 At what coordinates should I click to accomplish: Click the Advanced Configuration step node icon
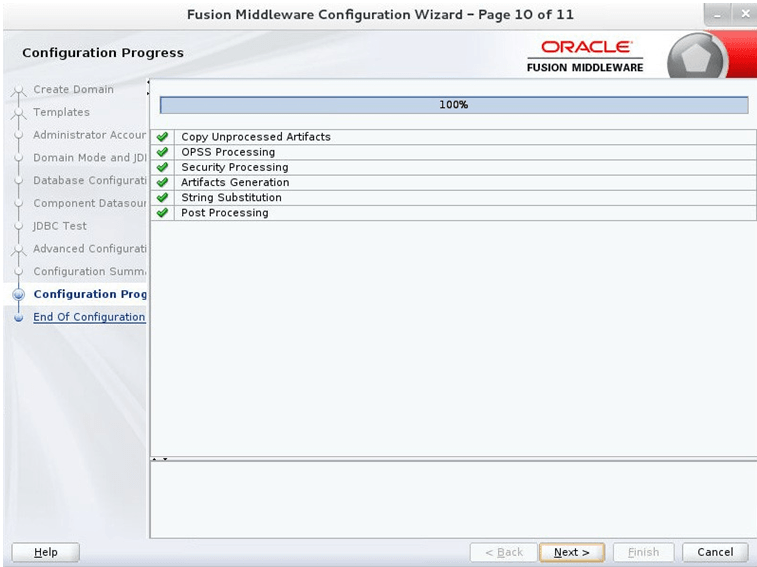(18, 250)
